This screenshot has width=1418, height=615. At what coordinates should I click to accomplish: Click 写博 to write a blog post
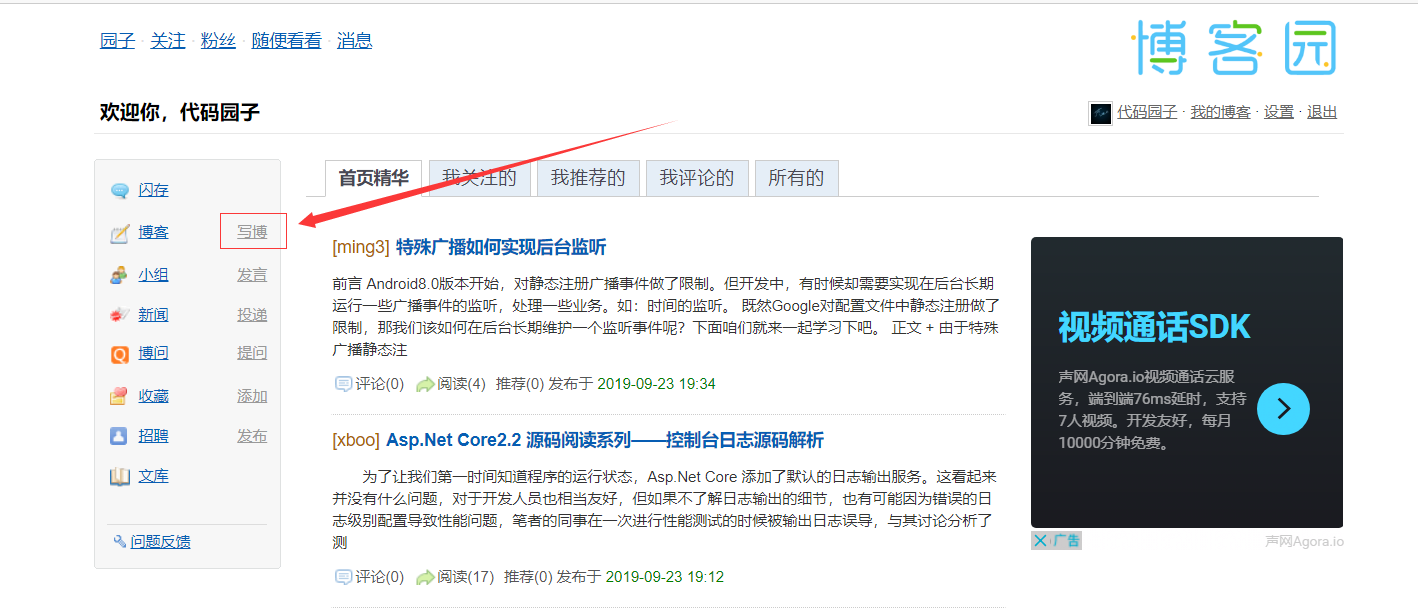click(x=252, y=233)
